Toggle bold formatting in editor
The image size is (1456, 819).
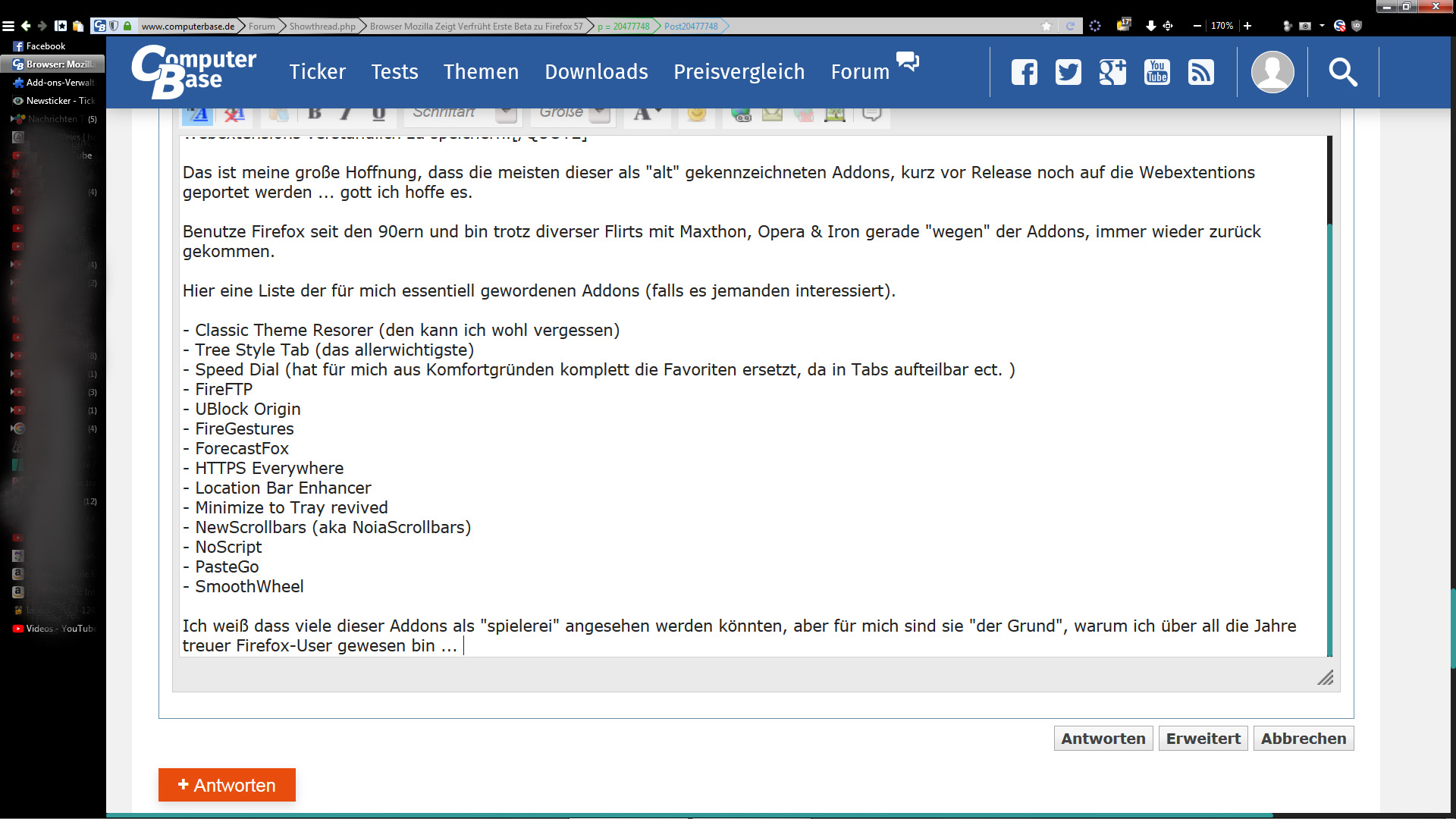[x=315, y=114]
